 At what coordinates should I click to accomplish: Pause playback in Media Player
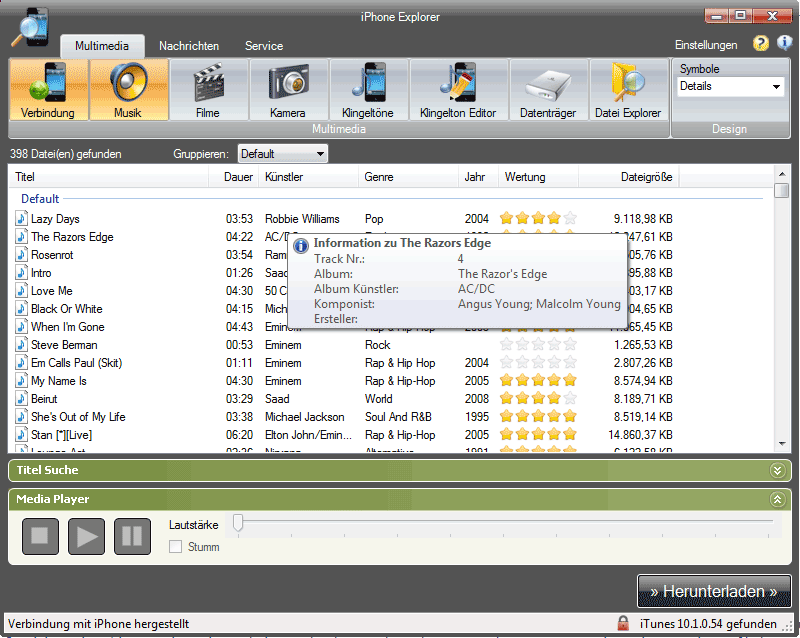click(132, 536)
